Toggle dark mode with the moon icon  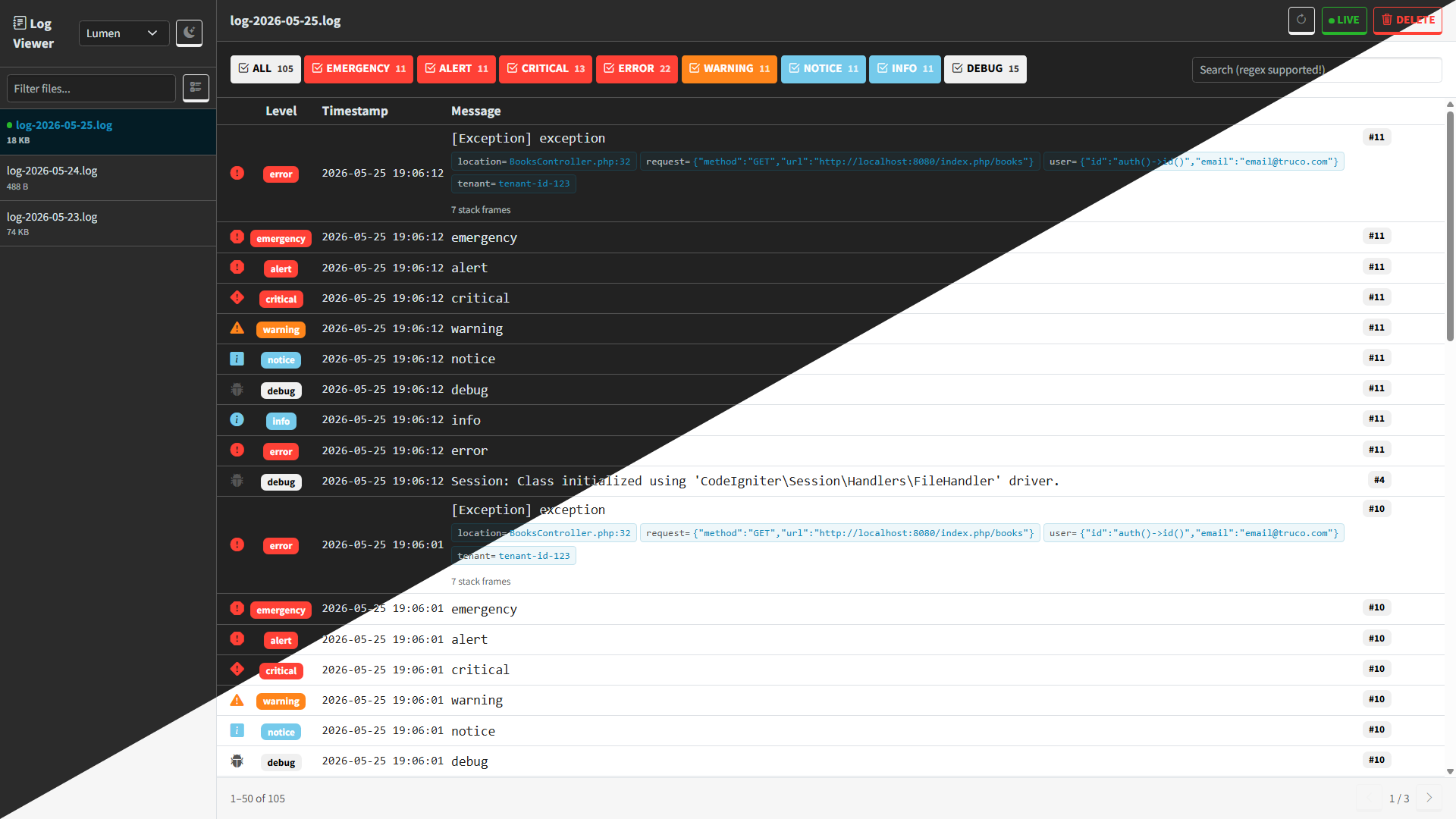click(189, 33)
